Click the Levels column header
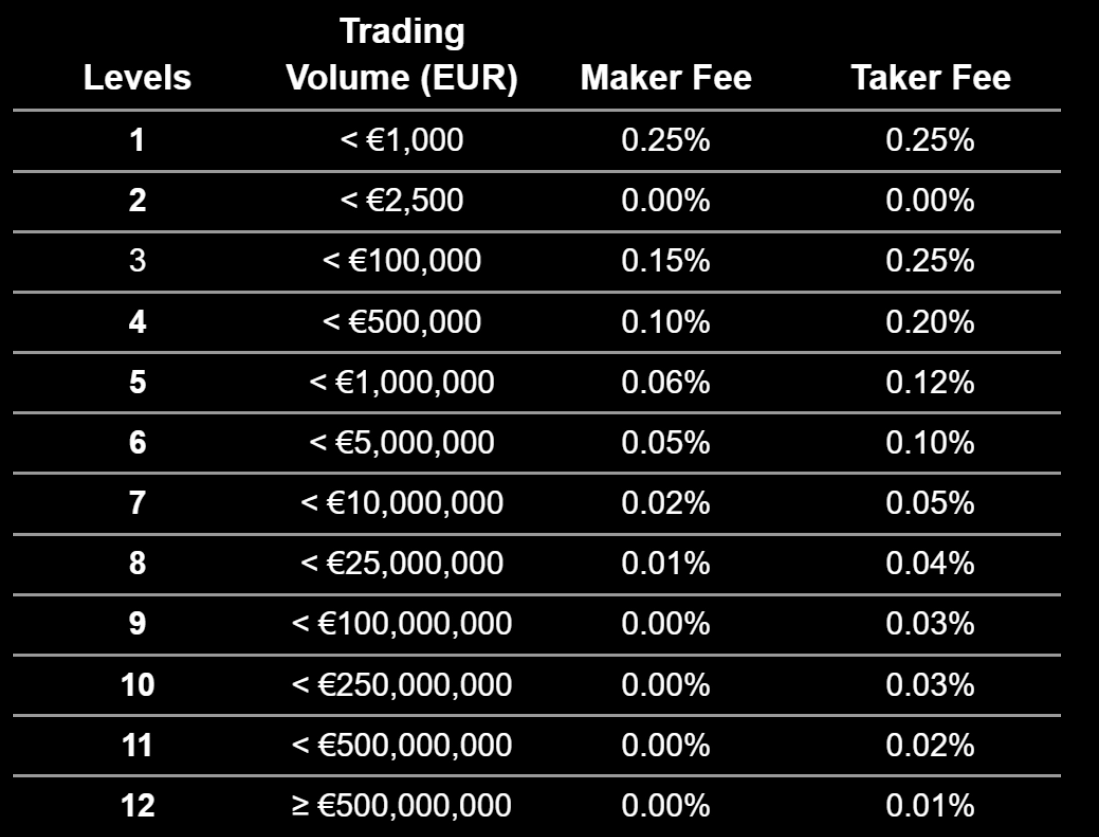The width and height of the screenshot is (1099, 837). pos(137,77)
